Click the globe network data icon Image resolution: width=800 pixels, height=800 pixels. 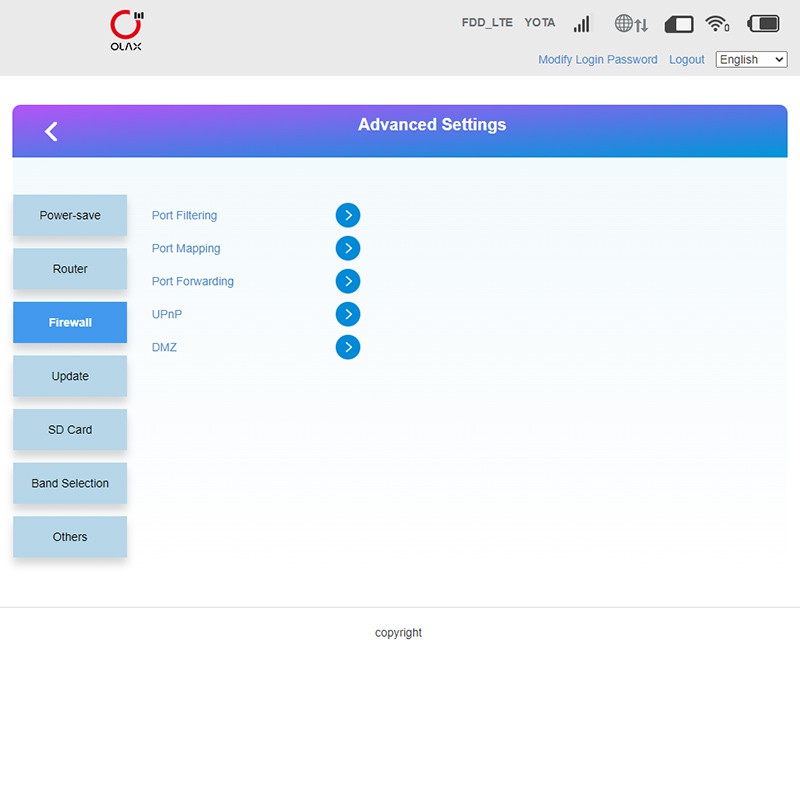point(631,23)
